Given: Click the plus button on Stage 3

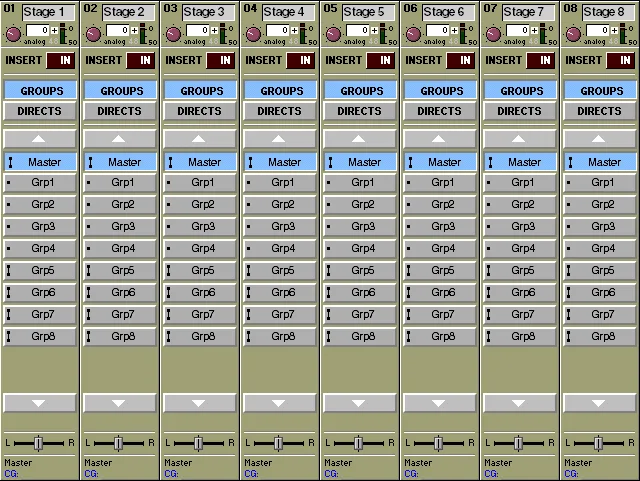Looking at the screenshot, I should (x=214, y=30).
